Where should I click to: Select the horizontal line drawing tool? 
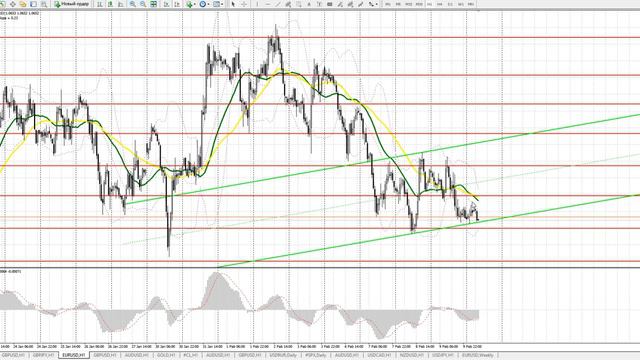click(x=268, y=4)
